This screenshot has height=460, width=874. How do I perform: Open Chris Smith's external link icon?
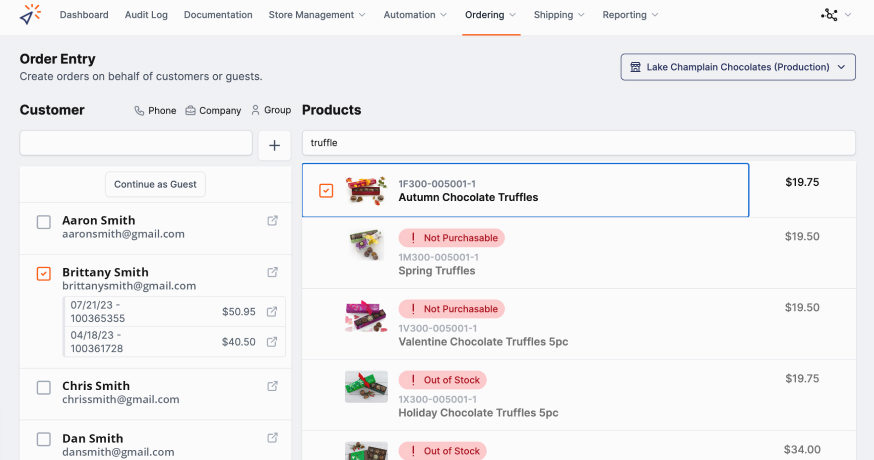click(x=273, y=386)
